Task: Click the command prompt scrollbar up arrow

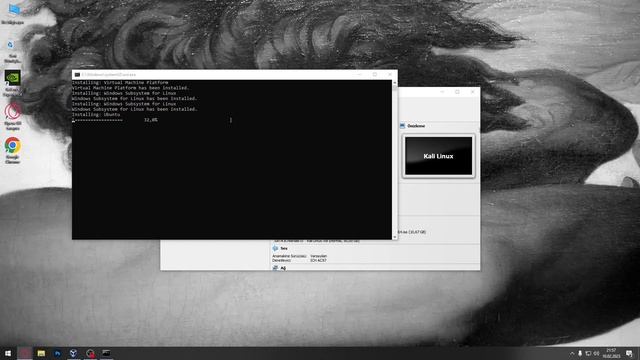Action: (395, 83)
